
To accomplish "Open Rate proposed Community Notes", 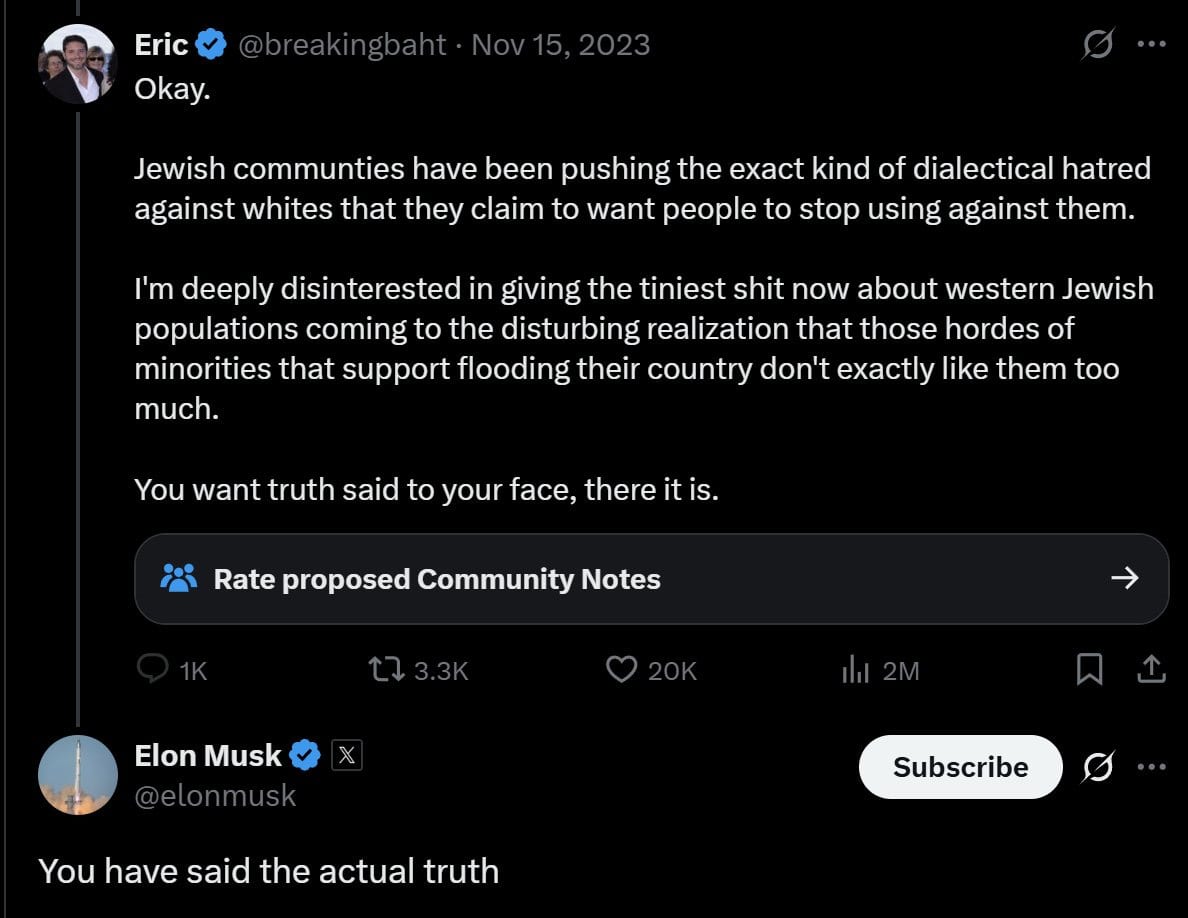I will (652, 579).
